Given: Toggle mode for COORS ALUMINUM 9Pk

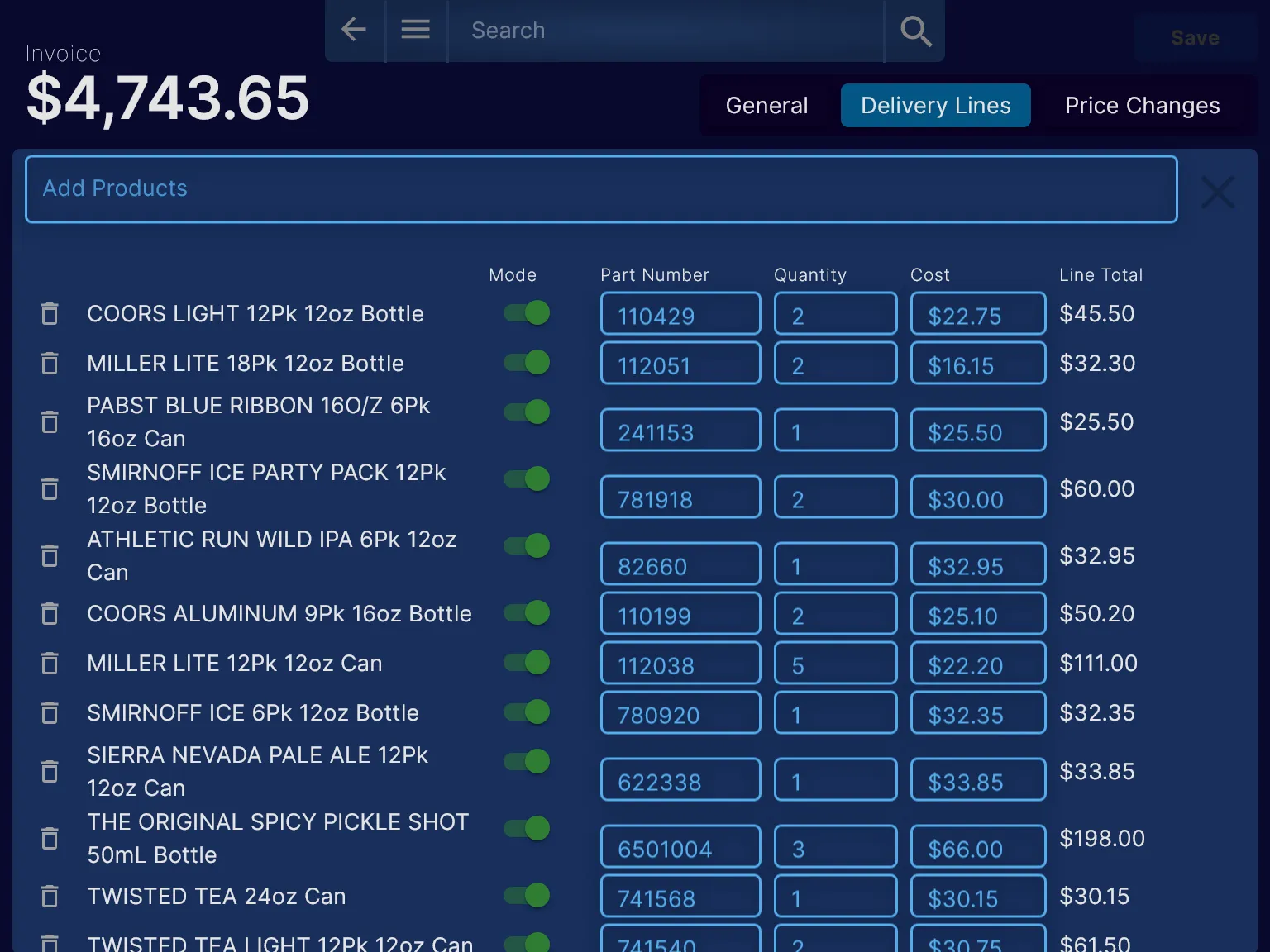Looking at the screenshot, I should pos(528,612).
